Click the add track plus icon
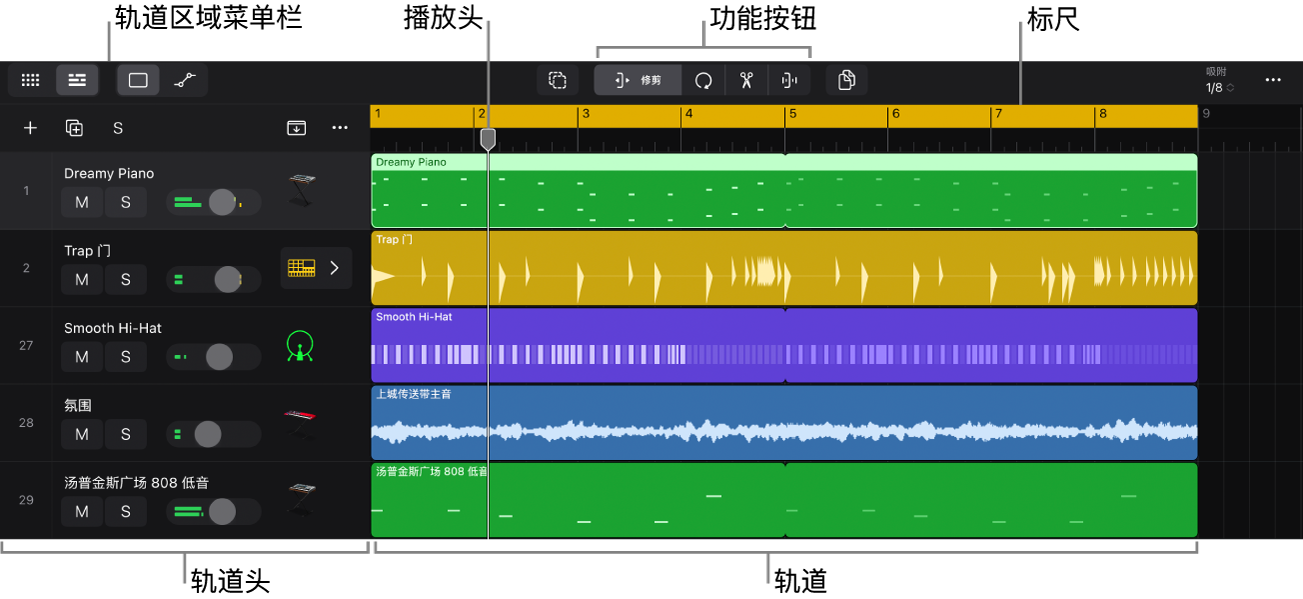This screenshot has height=599, width=1303. (31, 128)
